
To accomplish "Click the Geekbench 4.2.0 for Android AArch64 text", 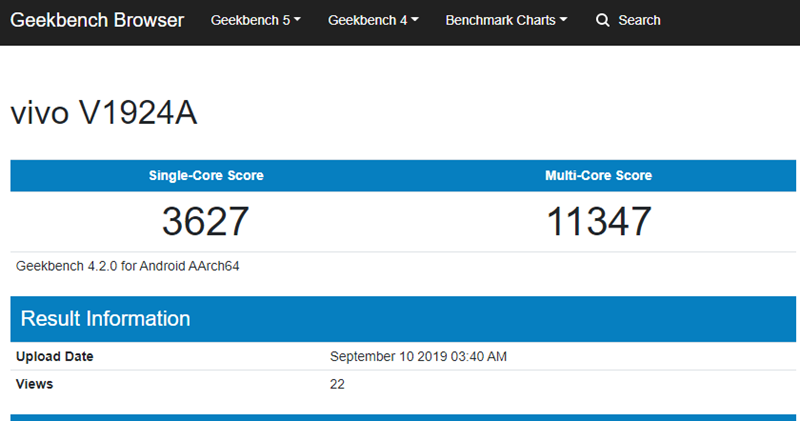I will click(128, 266).
